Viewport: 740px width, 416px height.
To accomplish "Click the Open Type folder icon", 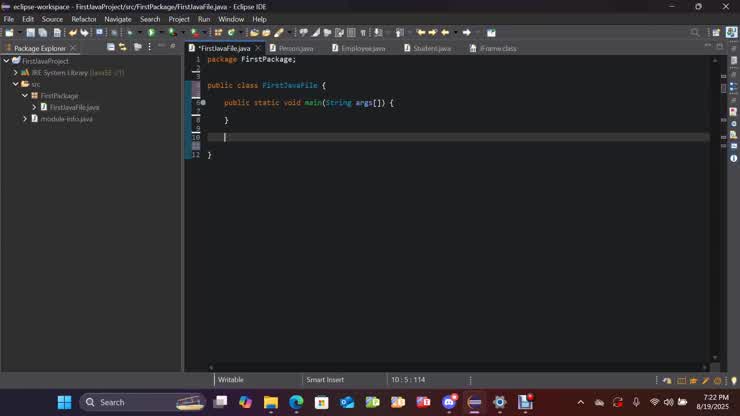I will click(x=254, y=33).
